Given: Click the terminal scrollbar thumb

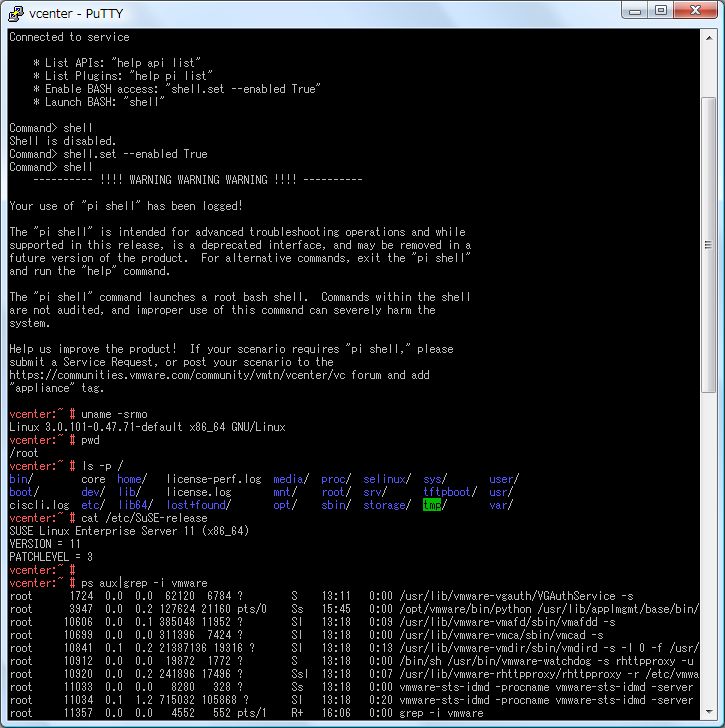Looking at the screenshot, I should [x=708, y=245].
